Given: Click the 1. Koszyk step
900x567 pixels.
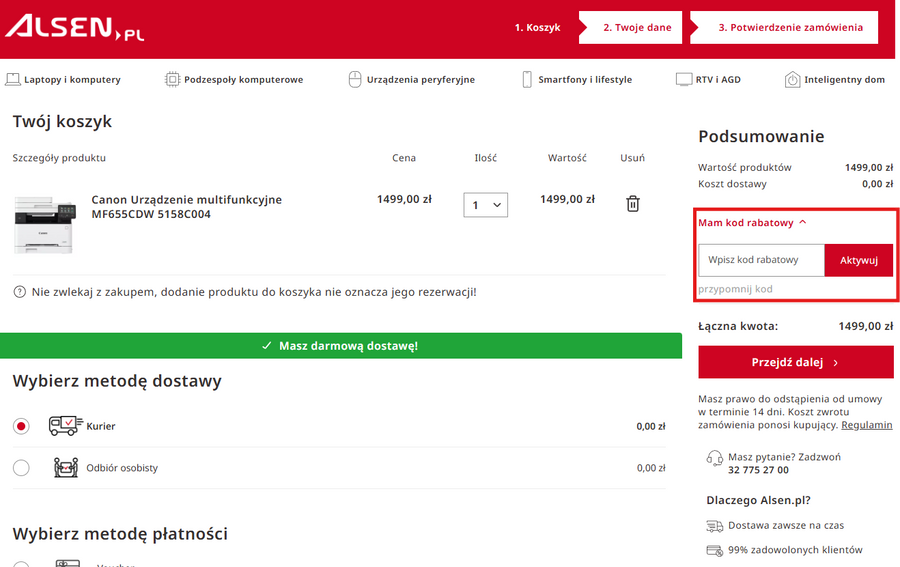Looking at the screenshot, I should coord(537,28).
